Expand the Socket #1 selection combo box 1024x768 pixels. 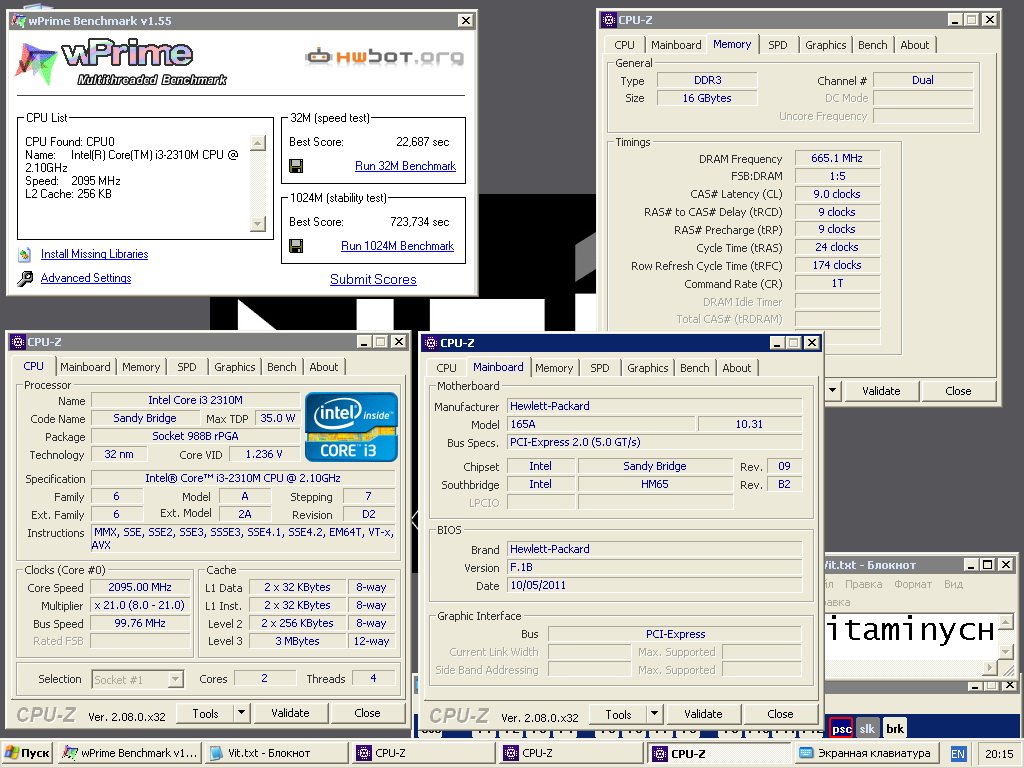(x=175, y=680)
